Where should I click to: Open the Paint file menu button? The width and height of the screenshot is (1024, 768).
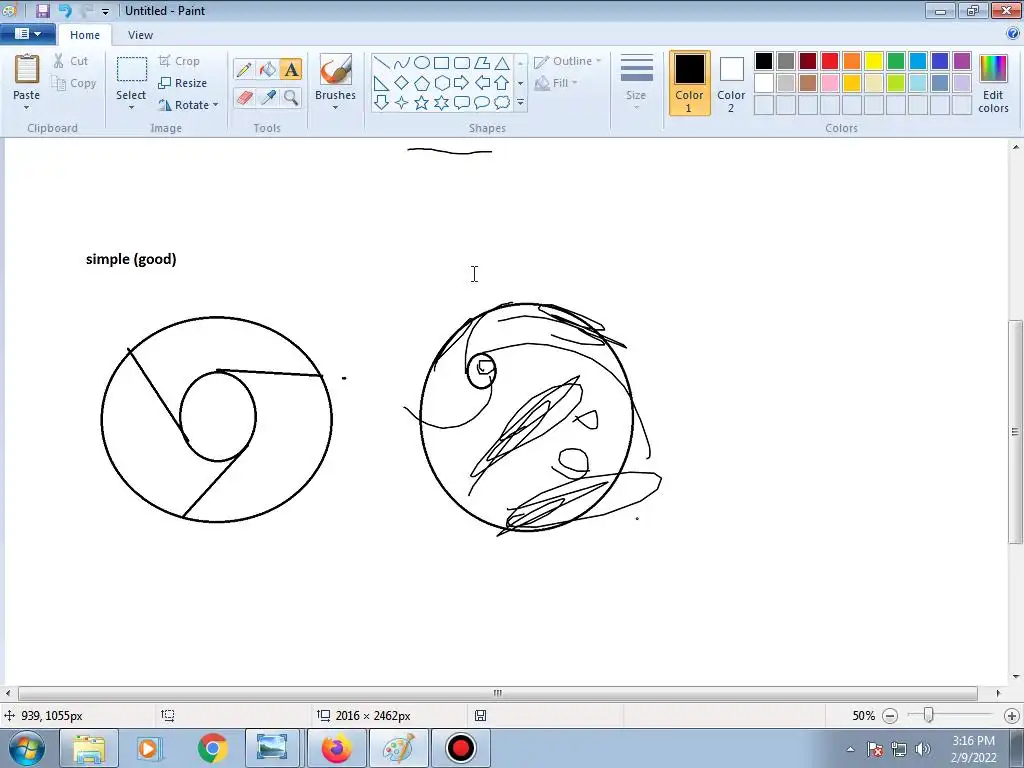(27, 34)
